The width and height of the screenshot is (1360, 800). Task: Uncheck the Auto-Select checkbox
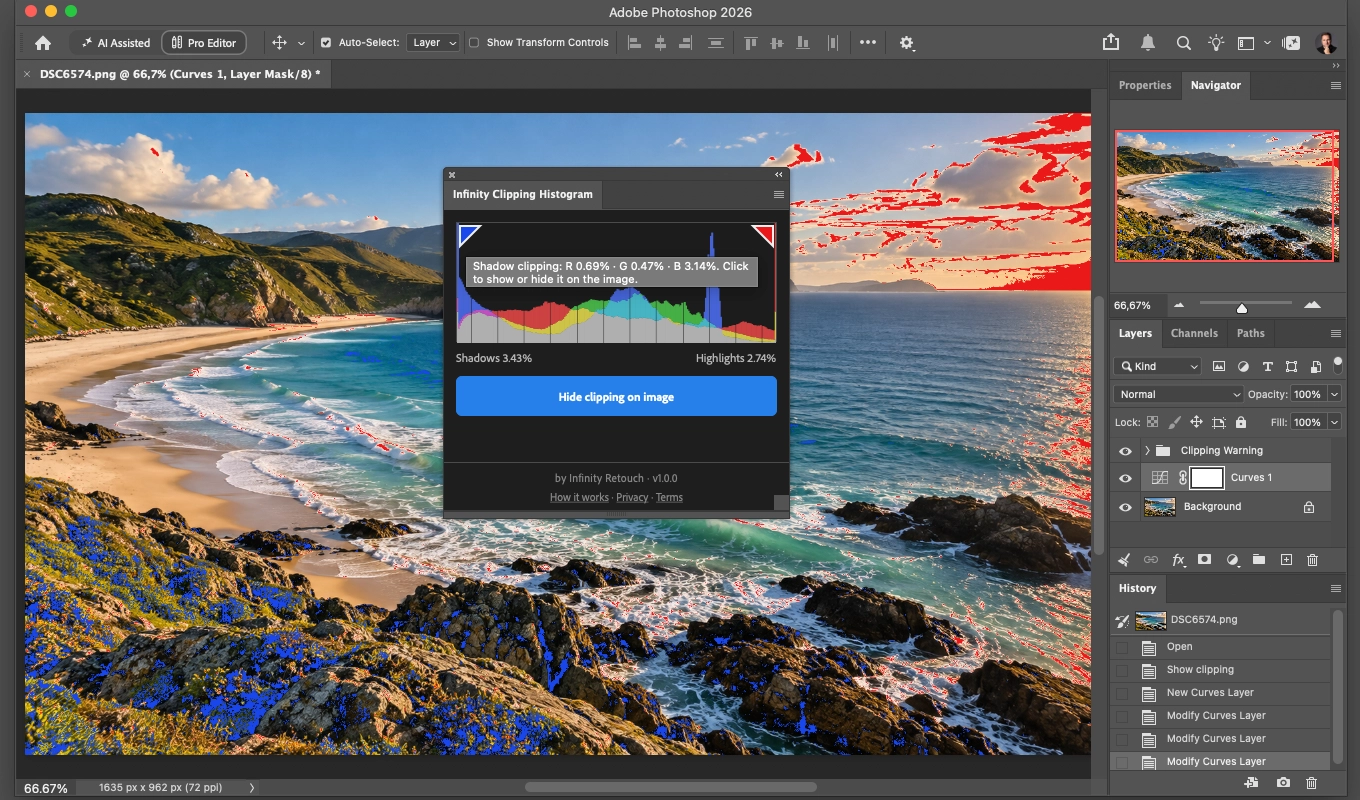tap(326, 43)
